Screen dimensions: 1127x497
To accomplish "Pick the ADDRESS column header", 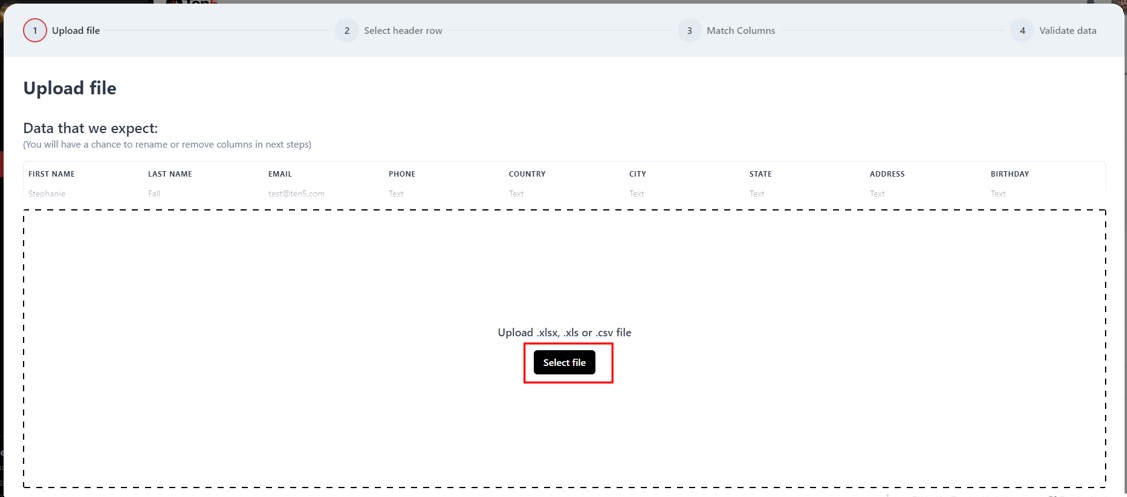I will click(887, 174).
